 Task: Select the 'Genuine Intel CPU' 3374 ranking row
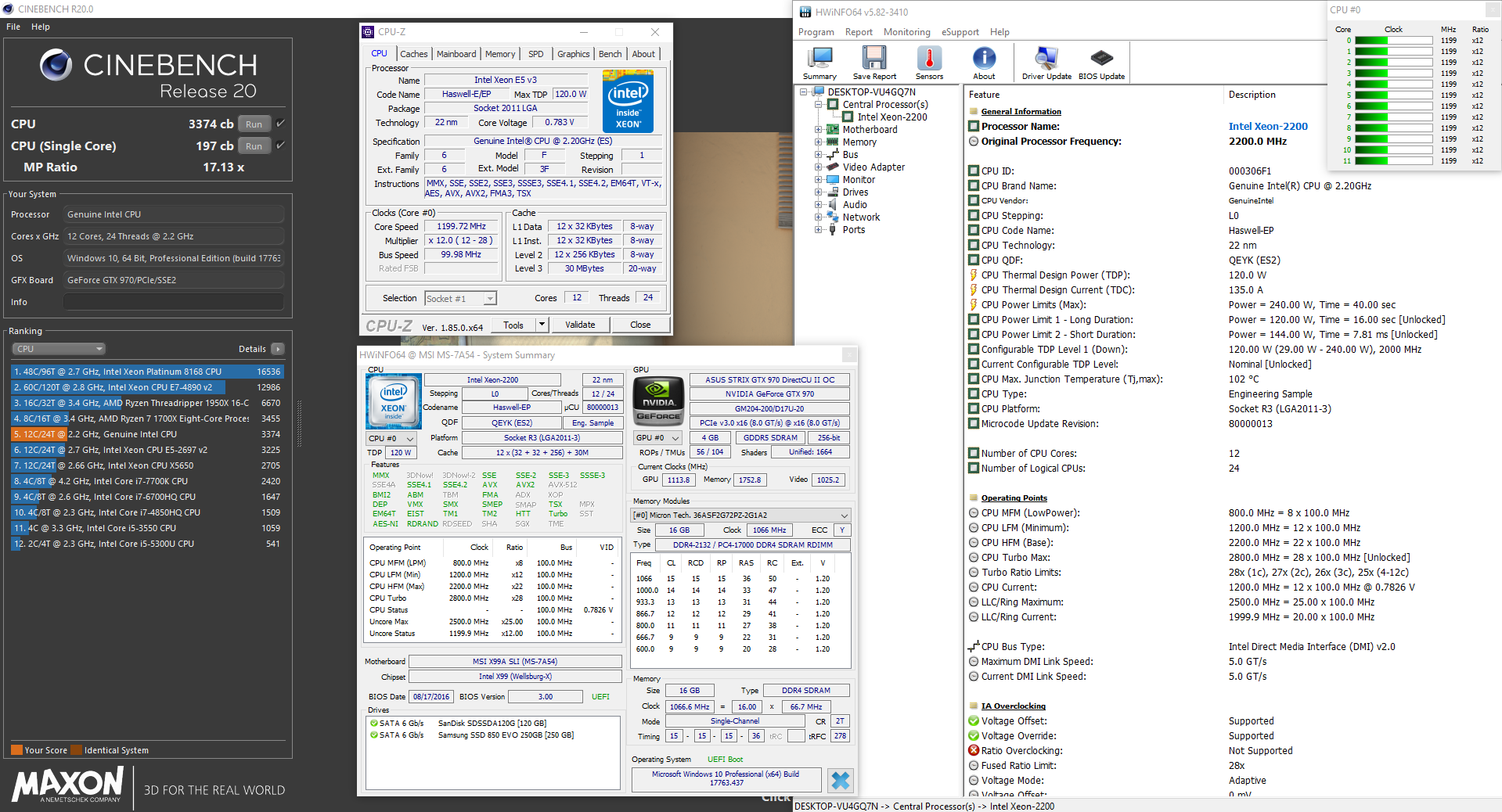147,434
